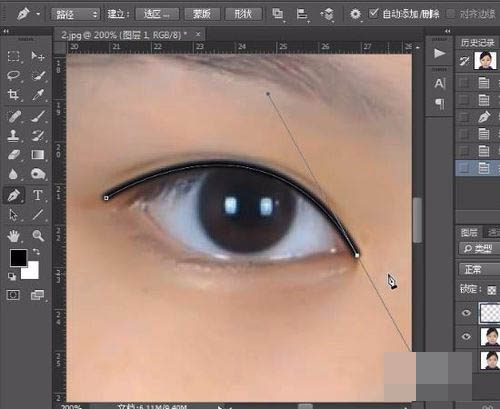
Task: Click the right anchor point near eye corner
Action: pos(357,255)
